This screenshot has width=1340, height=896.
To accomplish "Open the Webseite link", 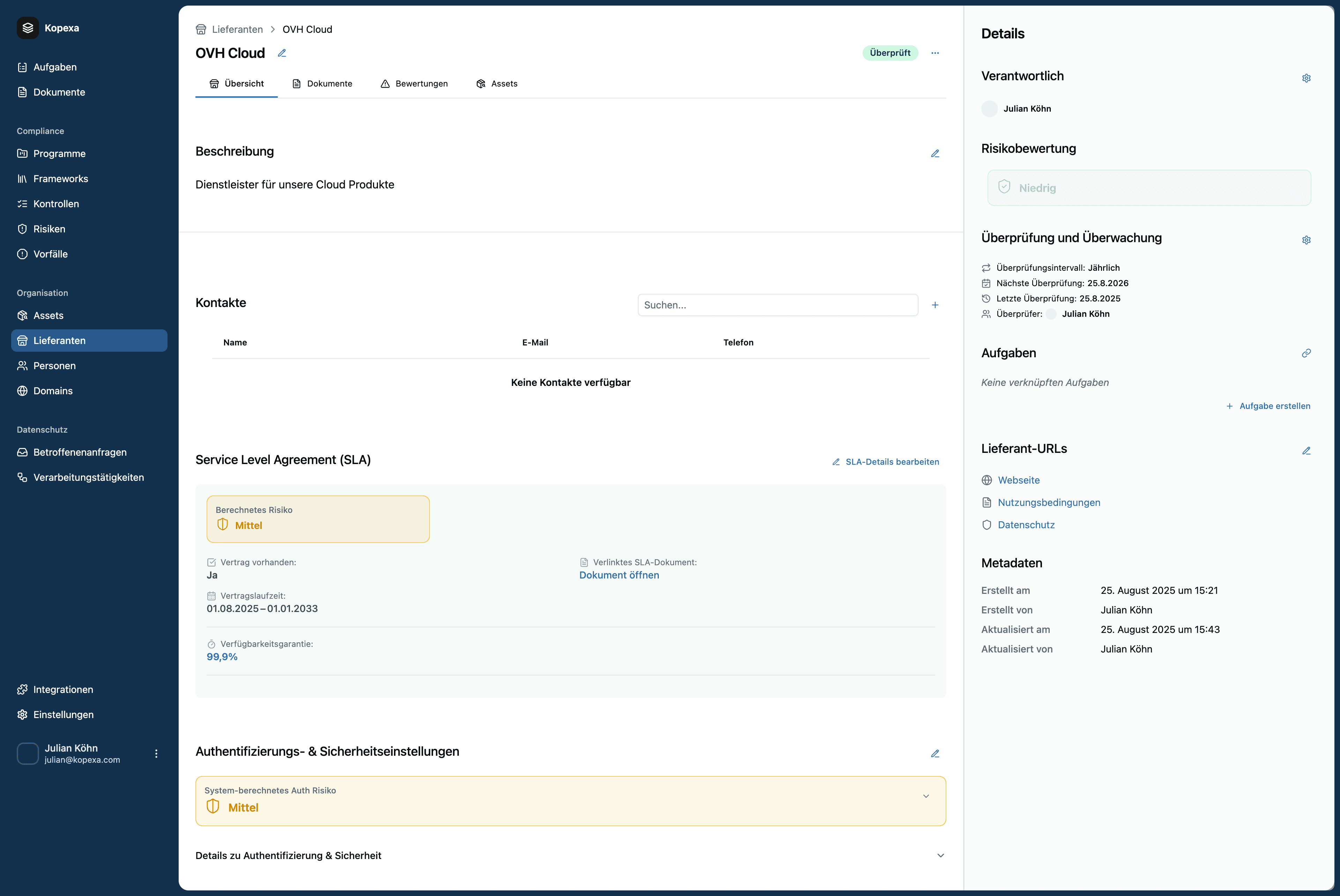I will pos(1018,480).
